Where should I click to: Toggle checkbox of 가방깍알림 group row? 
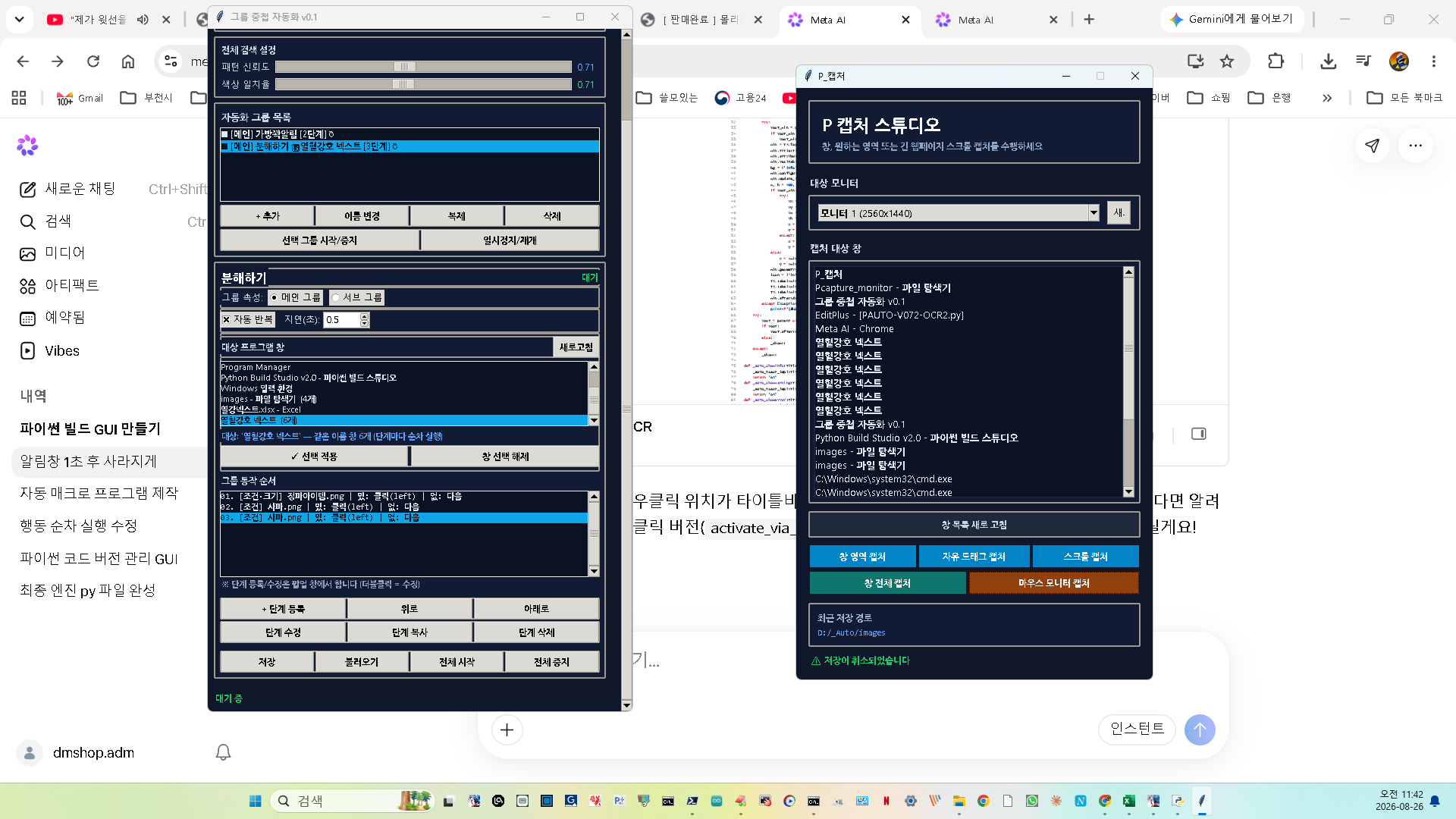[224, 134]
